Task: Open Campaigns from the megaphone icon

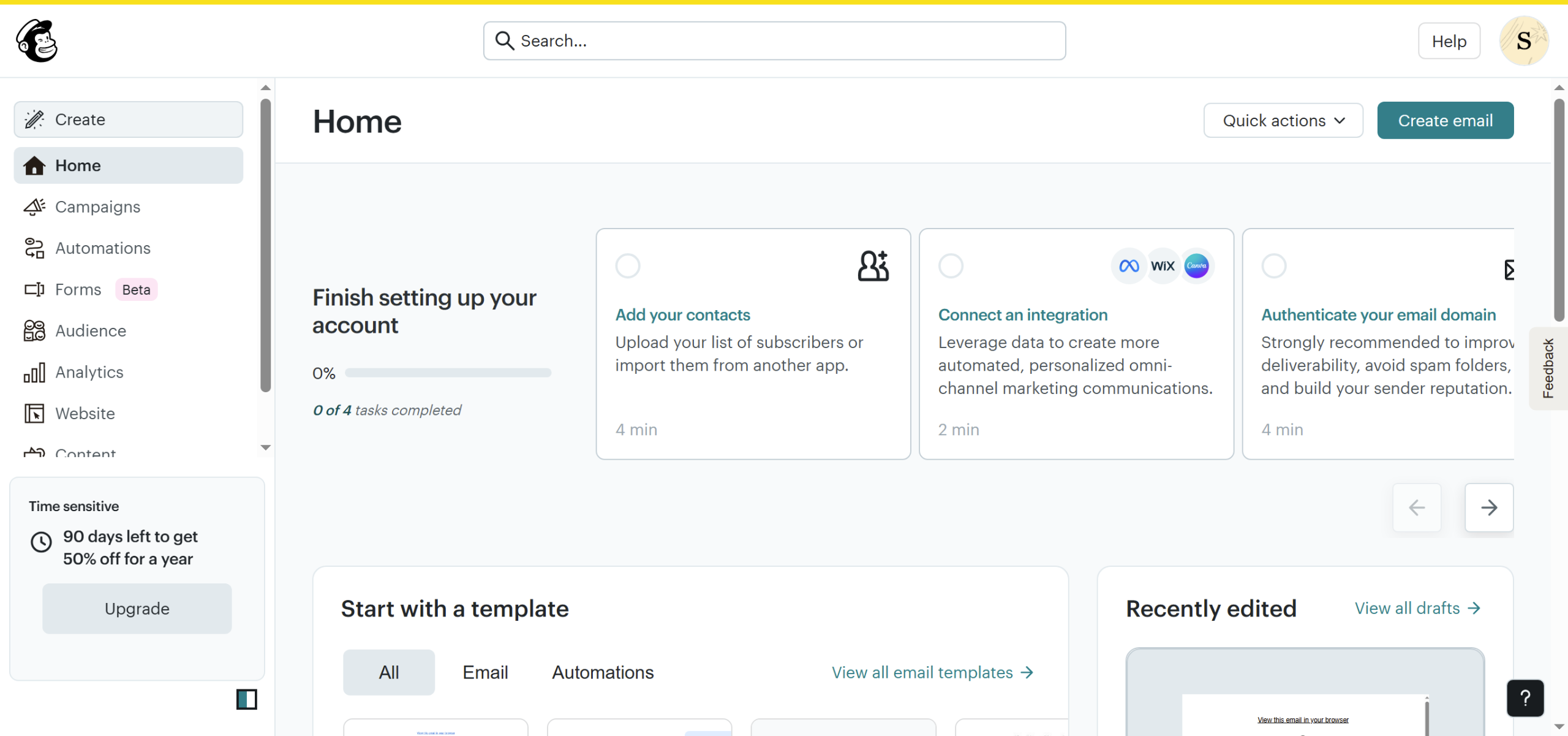Action: pyautogui.click(x=34, y=207)
